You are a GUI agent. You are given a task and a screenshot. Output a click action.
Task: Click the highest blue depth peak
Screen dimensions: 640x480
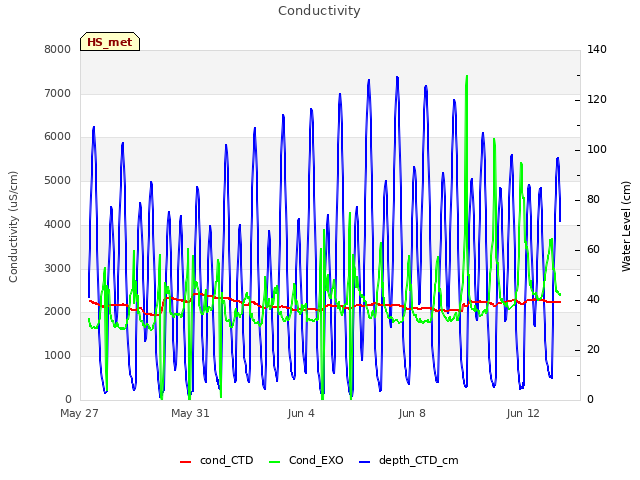point(397,78)
